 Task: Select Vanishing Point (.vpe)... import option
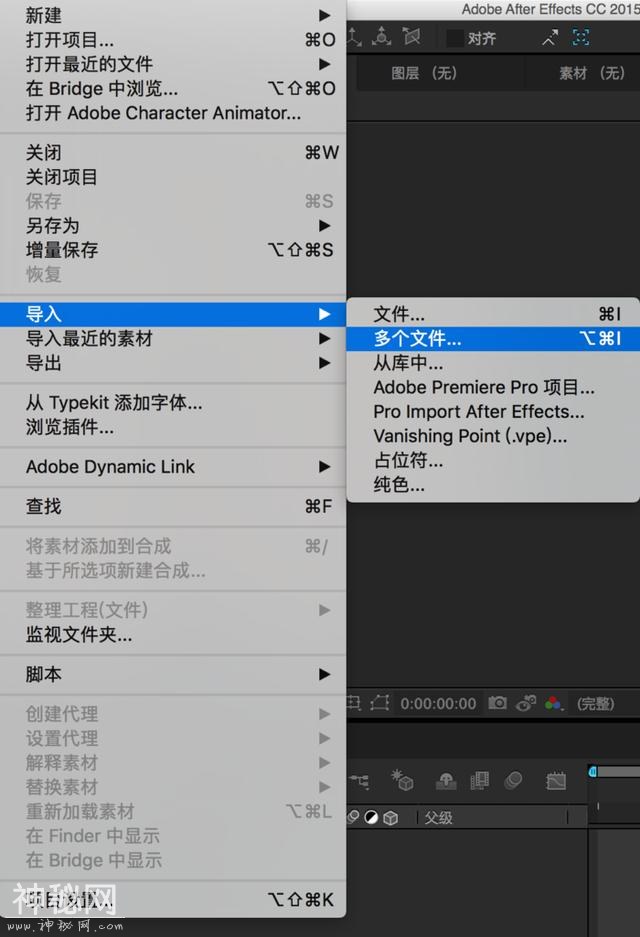(494, 436)
